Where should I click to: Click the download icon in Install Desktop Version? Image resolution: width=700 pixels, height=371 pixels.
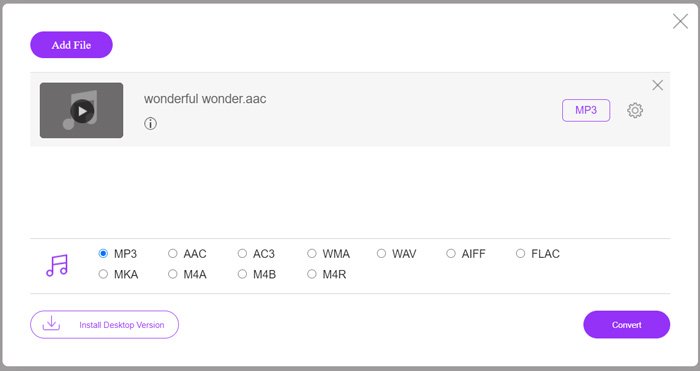51,323
